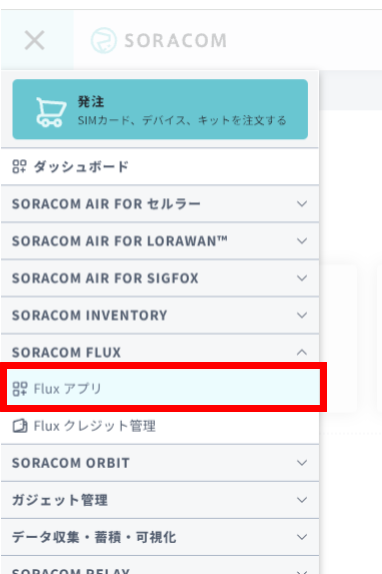Click the dashboard grid icon
This screenshot has width=382, height=574.
tap(19, 167)
